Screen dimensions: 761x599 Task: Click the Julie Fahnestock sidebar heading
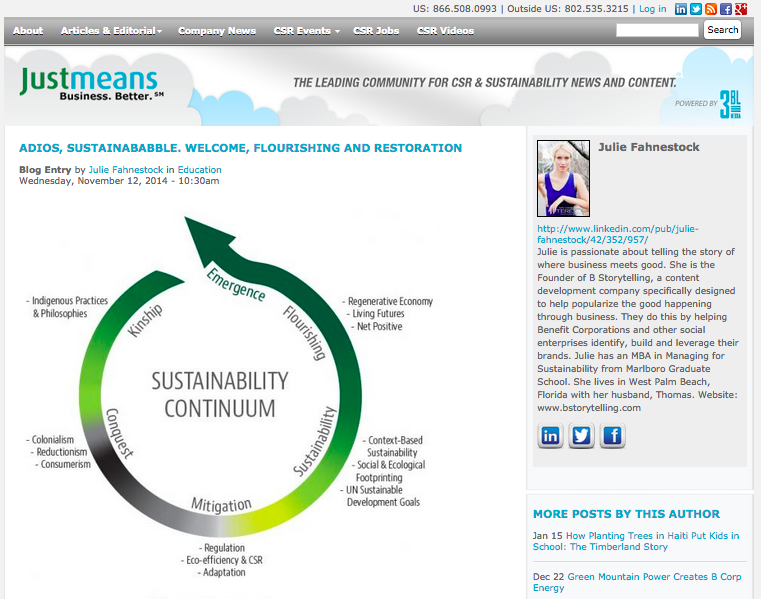(x=648, y=147)
